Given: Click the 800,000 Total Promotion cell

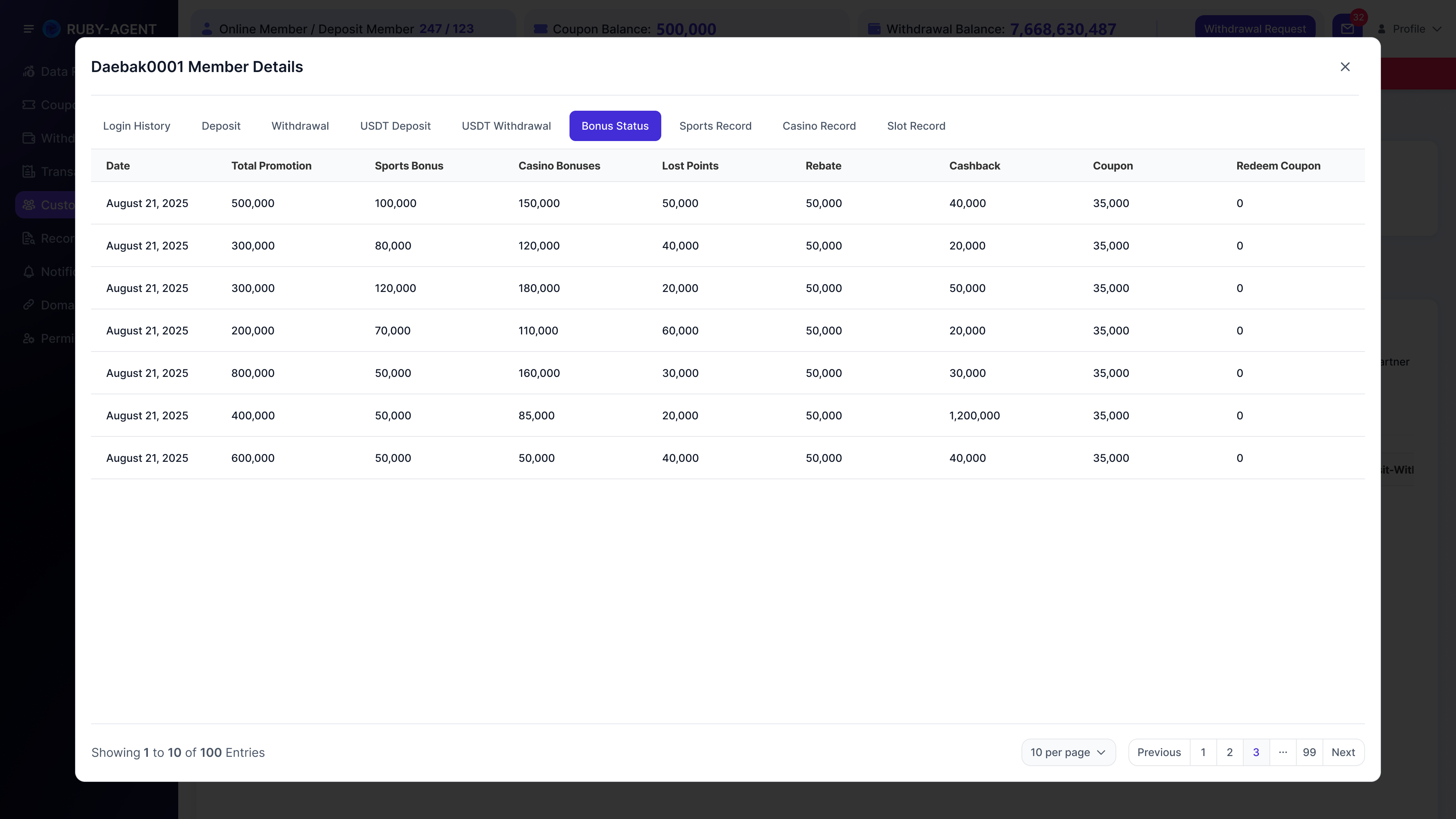Looking at the screenshot, I should [x=253, y=373].
